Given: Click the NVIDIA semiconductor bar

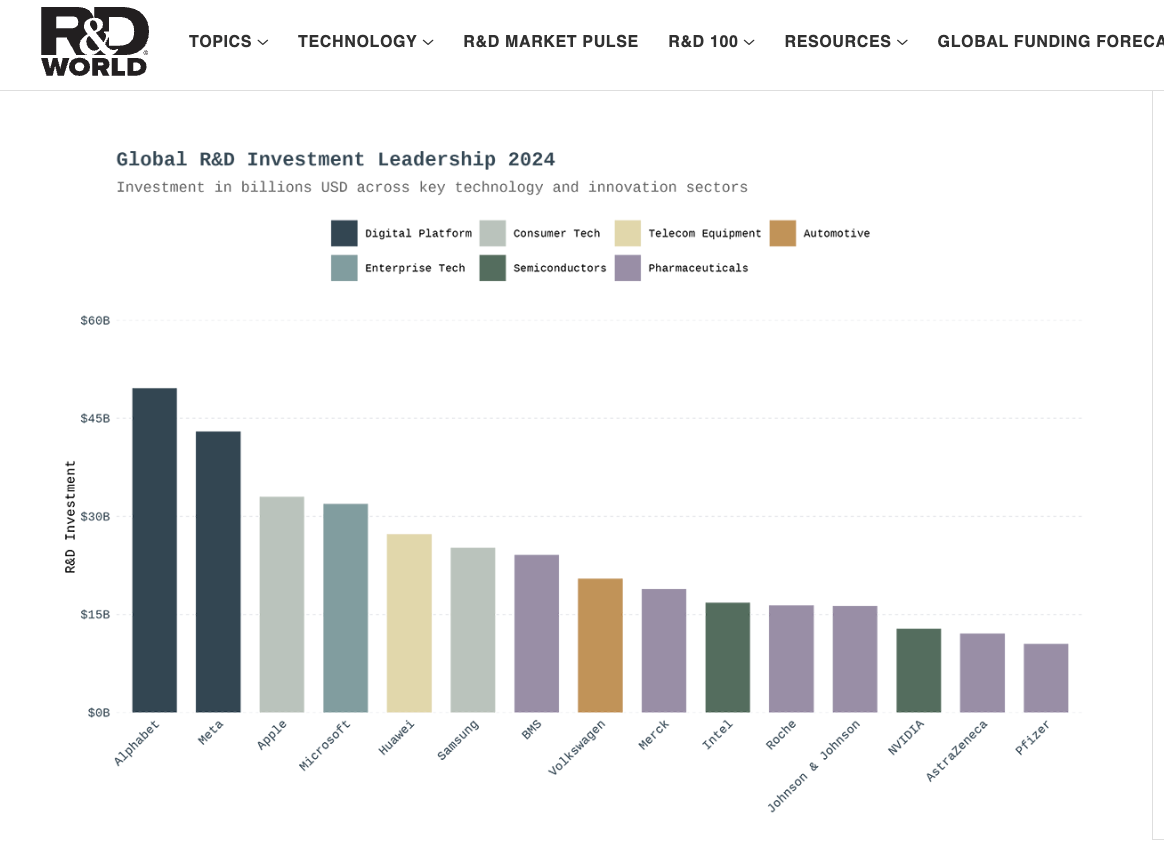Looking at the screenshot, I should (918, 670).
